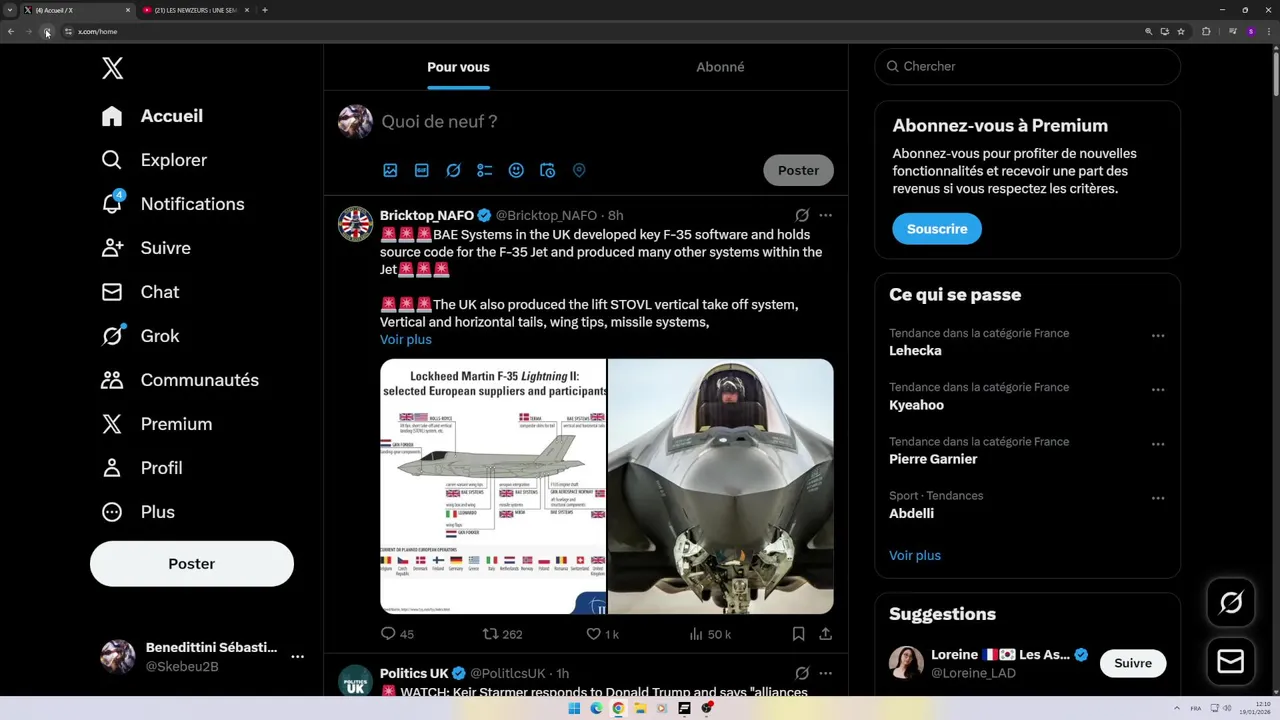Viewport: 1280px width, 720px height.
Task: Open Profil in the sidebar
Action: (142, 468)
